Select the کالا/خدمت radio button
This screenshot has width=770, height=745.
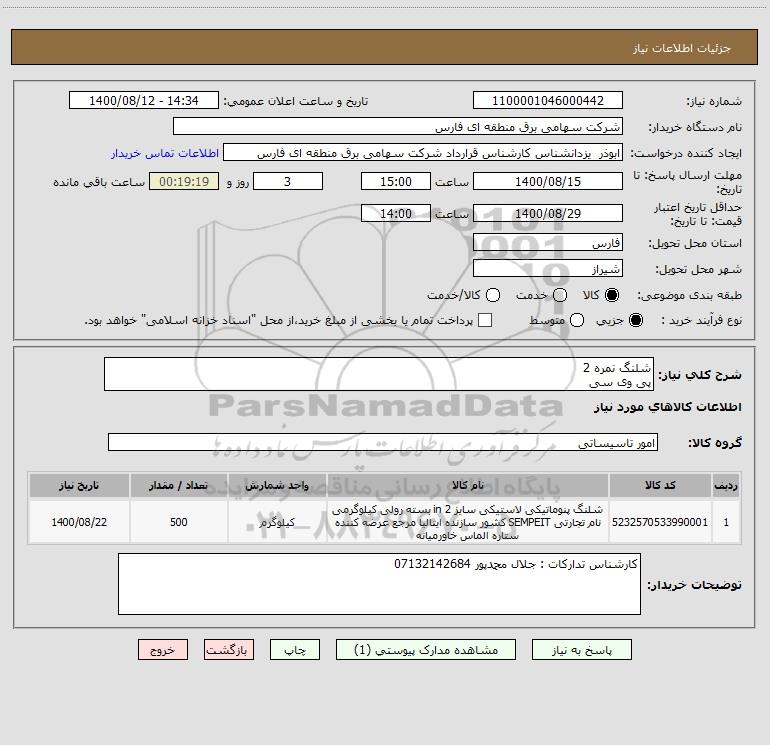coord(493,295)
